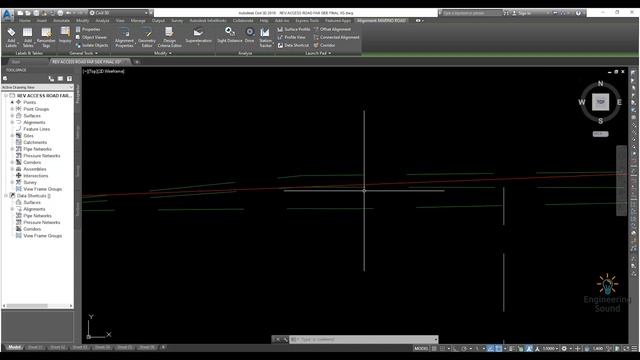Click the TOP face of the ViewCube
The image size is (640, 360).
600,102
